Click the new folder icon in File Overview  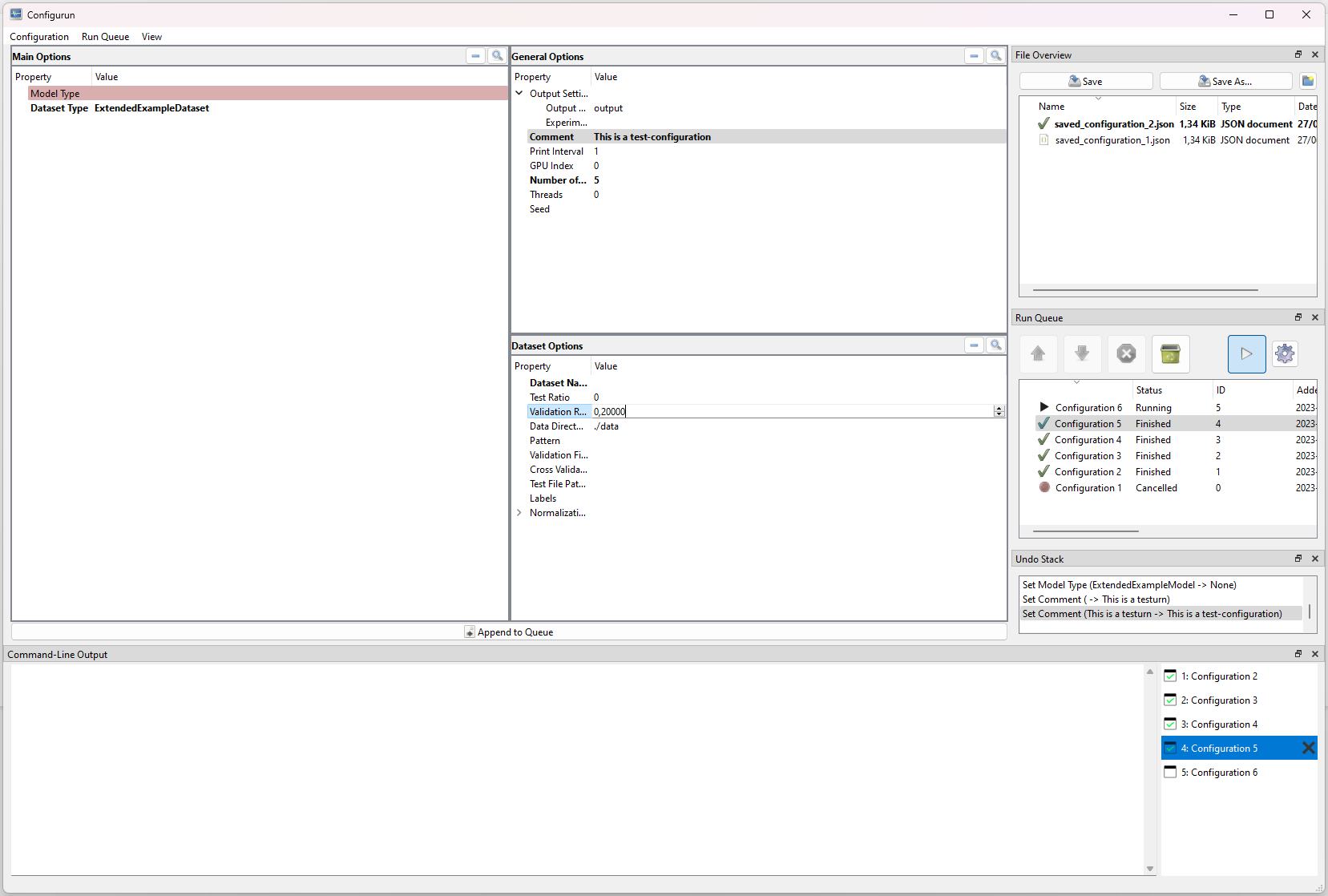1307,81
